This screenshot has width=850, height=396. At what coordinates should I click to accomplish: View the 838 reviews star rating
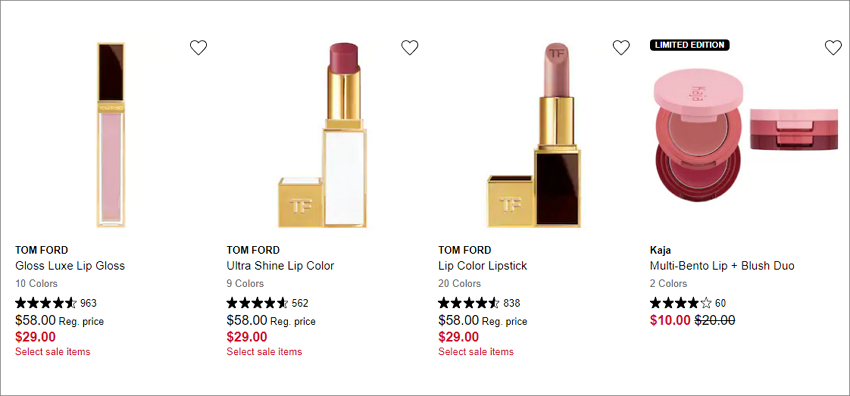coord(469,303)
